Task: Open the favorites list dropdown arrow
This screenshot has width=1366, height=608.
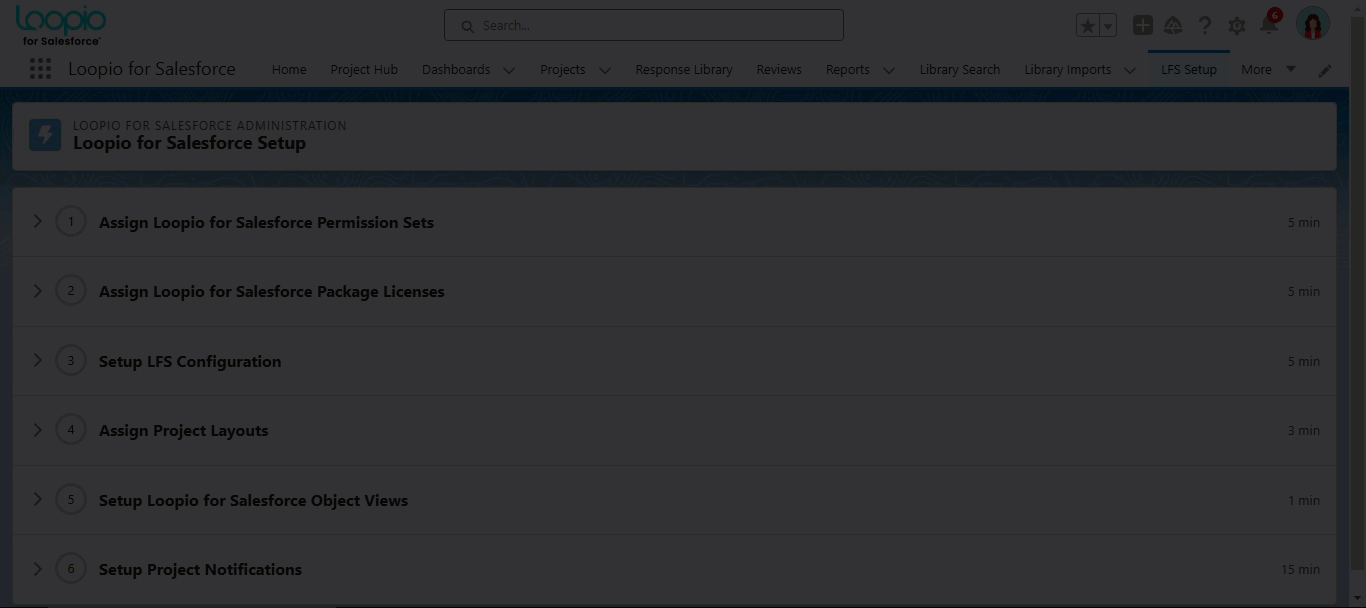Action: coord(1107,26)
